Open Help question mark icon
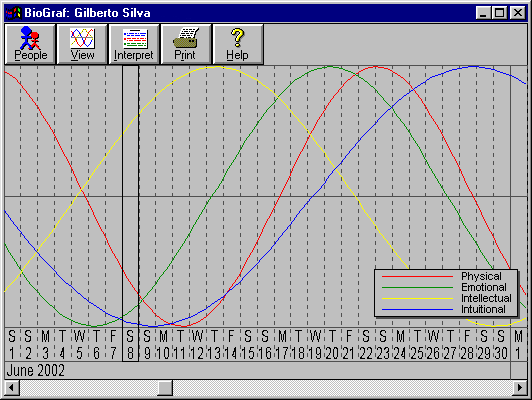Viewport: 532px width, 400px height. coord(237,38)
